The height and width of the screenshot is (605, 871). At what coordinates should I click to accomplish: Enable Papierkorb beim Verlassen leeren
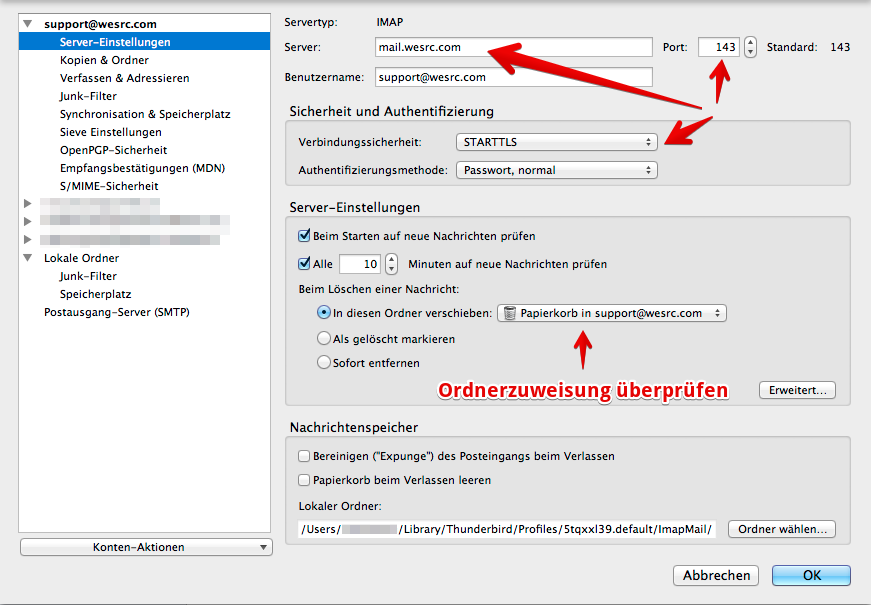click(304, 479)
